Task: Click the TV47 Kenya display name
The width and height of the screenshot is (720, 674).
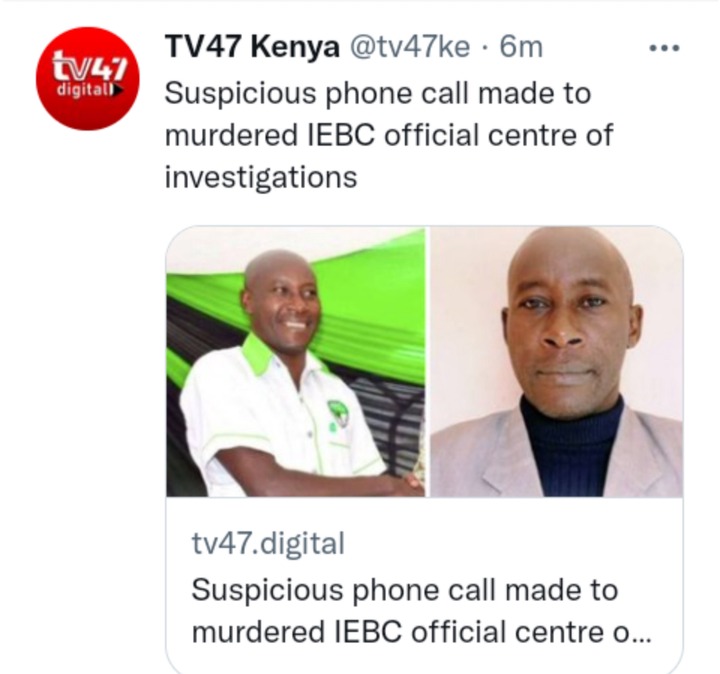Action: tap(252, 47)
